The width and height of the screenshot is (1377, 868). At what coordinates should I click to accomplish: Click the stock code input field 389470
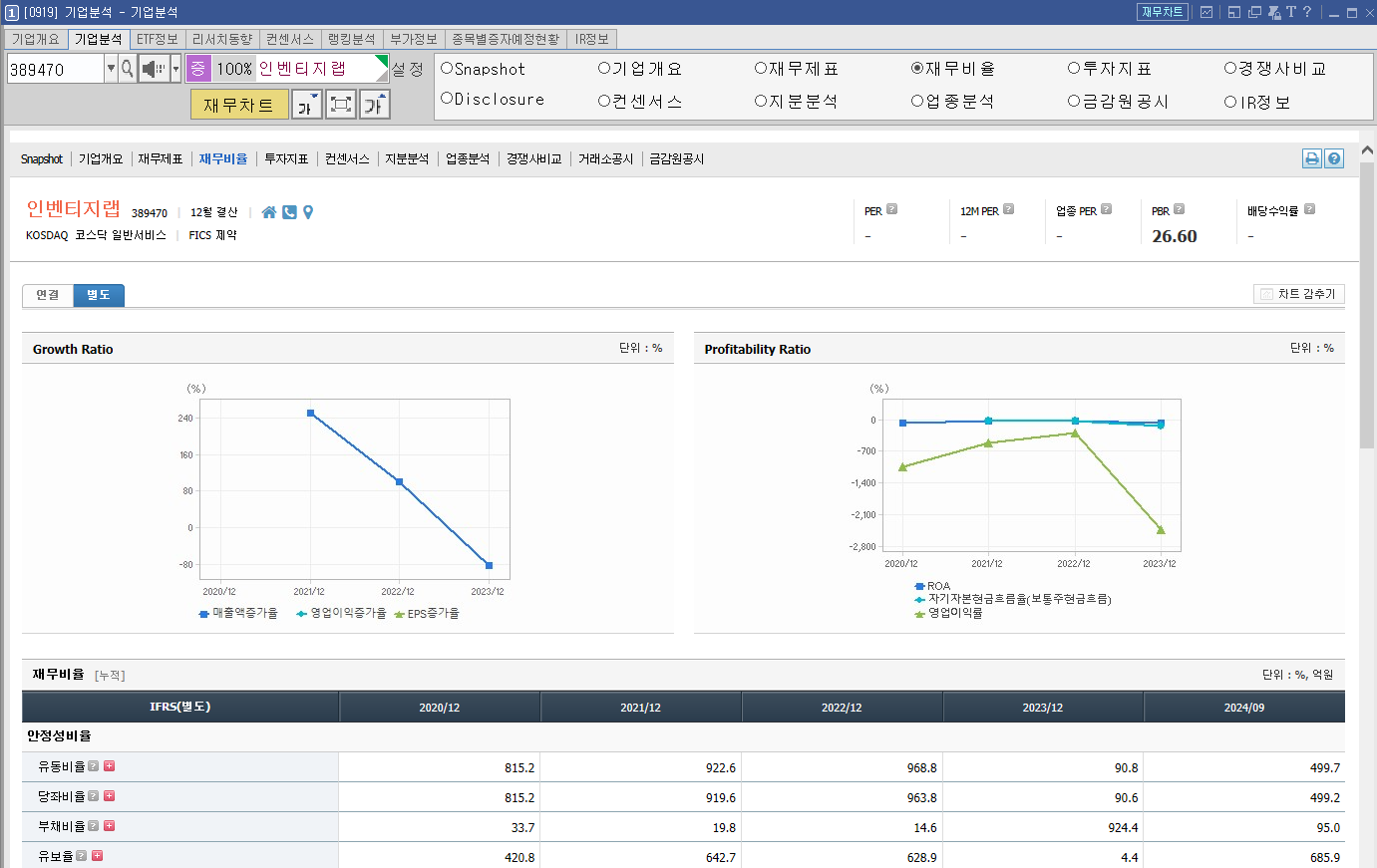(55, 69)
